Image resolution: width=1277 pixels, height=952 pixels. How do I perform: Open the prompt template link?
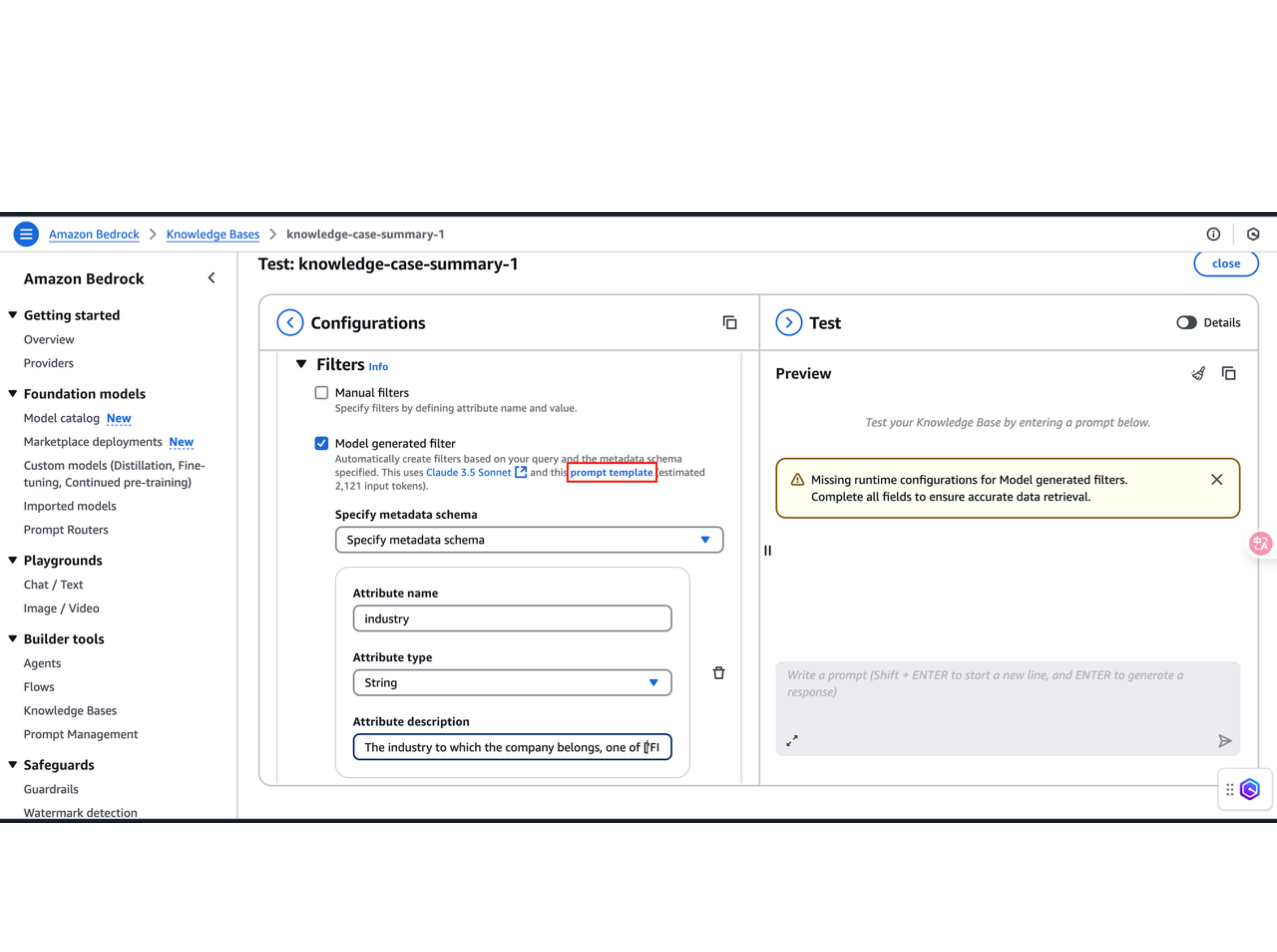click(611, 473)
